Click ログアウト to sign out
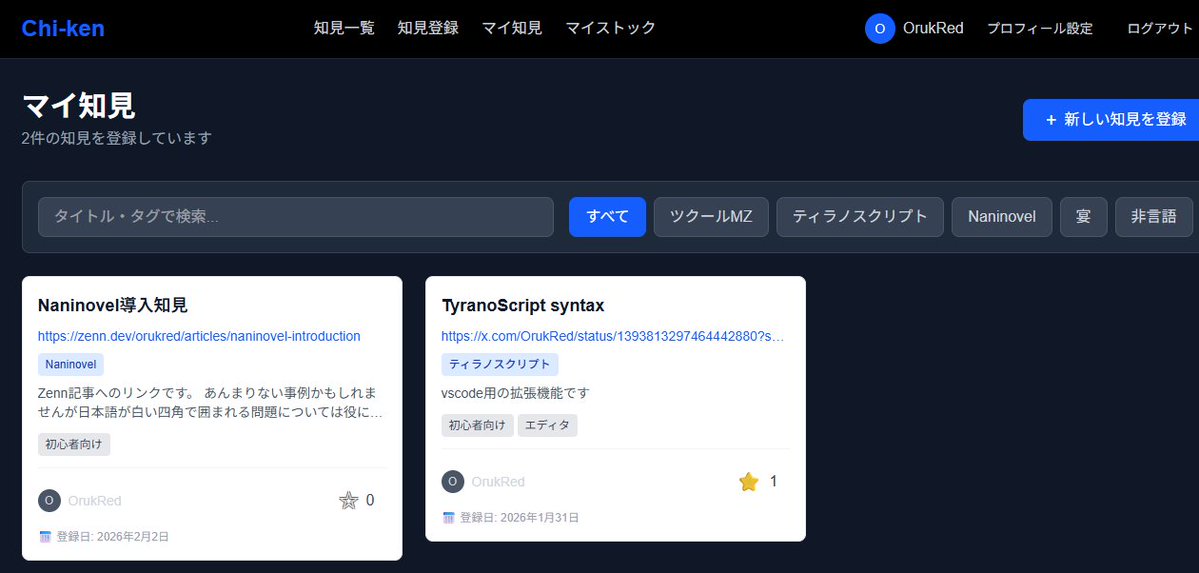Viewport: 1199px width, 573px height. [x=1160, y=28]
